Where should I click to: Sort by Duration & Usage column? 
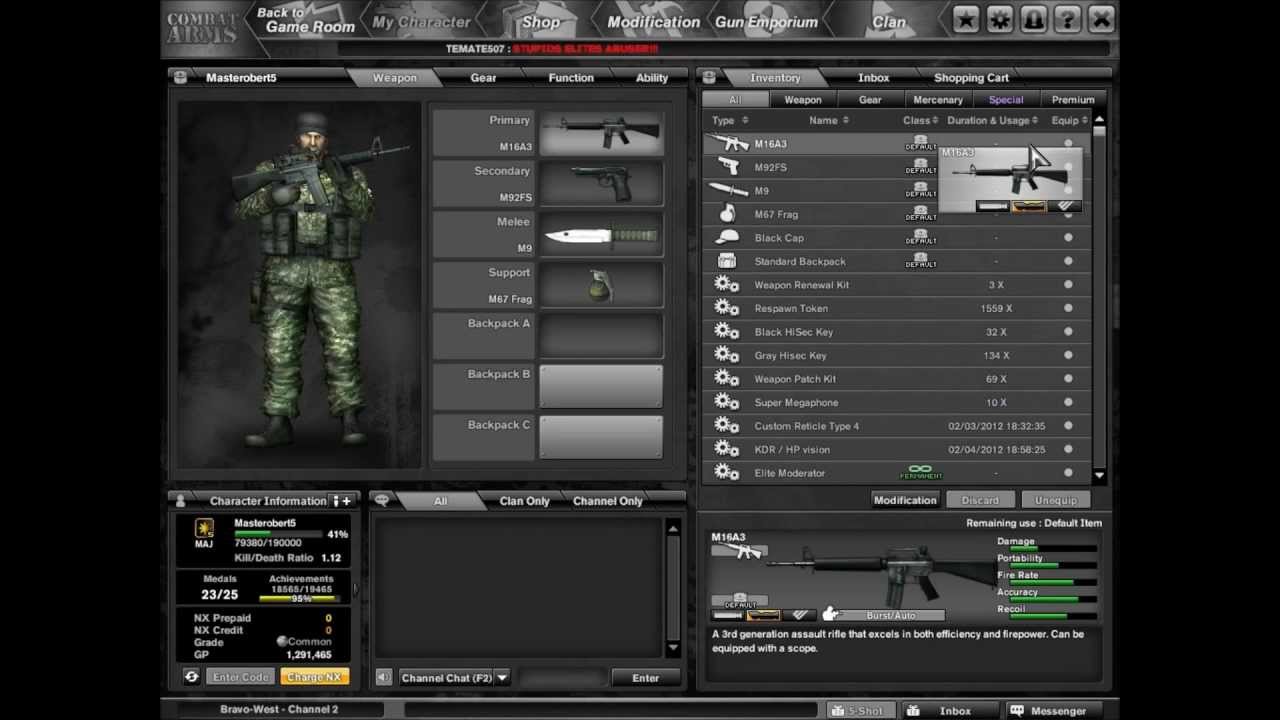(x=992, y=120)
